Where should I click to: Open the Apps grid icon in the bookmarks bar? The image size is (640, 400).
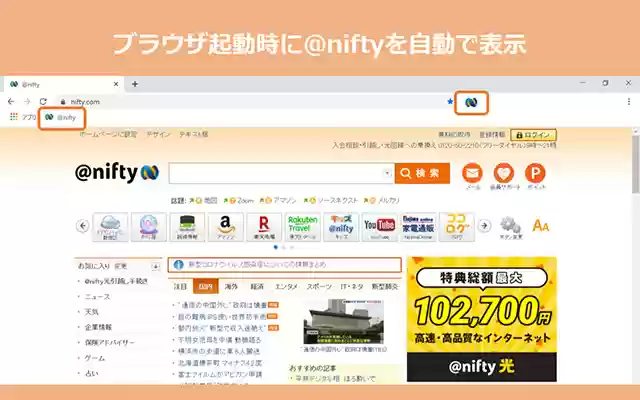13,117
